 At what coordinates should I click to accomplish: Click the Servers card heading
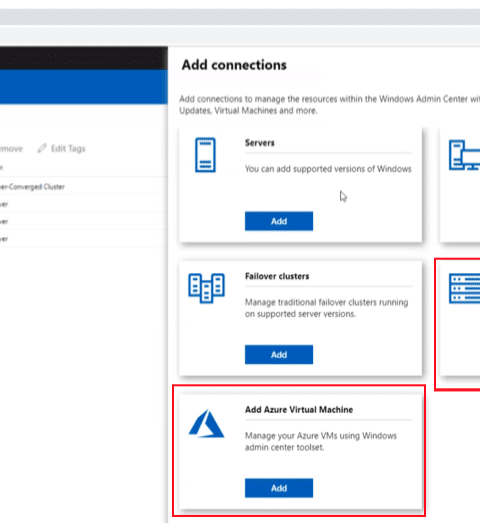pyautogui.click(x=260, y=143)
